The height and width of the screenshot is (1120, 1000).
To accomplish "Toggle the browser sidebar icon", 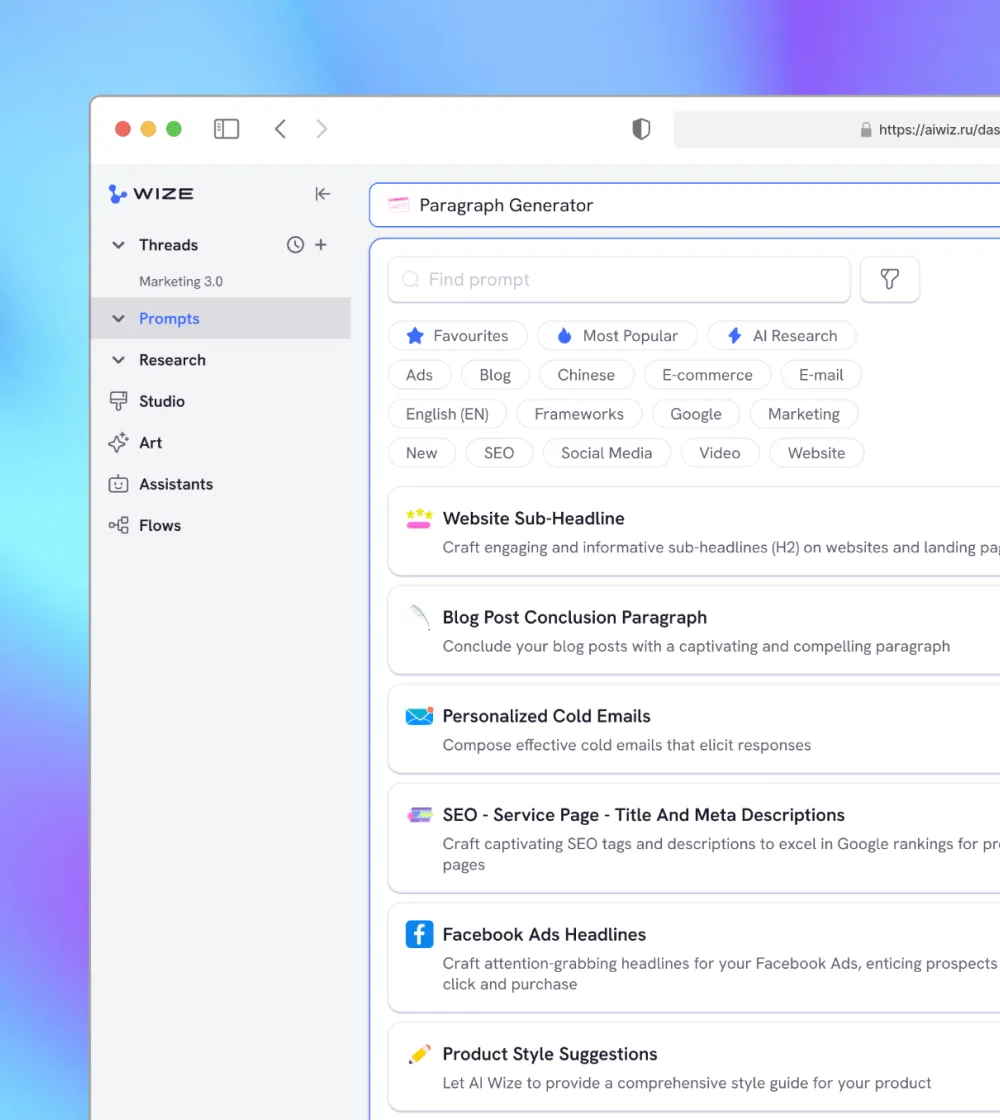I will tap(227, 129).
